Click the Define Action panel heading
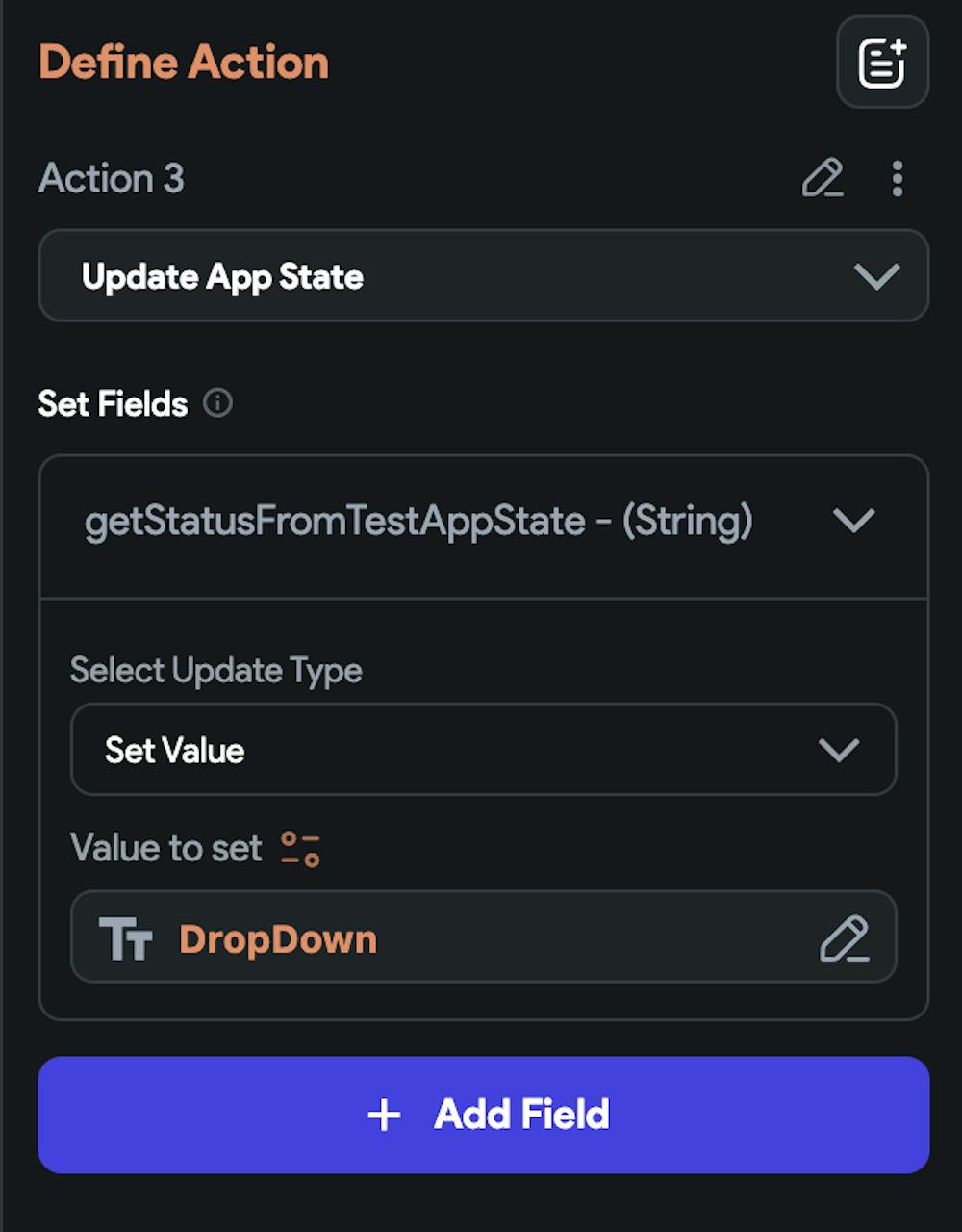962x1232 pixels. pos(184,64)
